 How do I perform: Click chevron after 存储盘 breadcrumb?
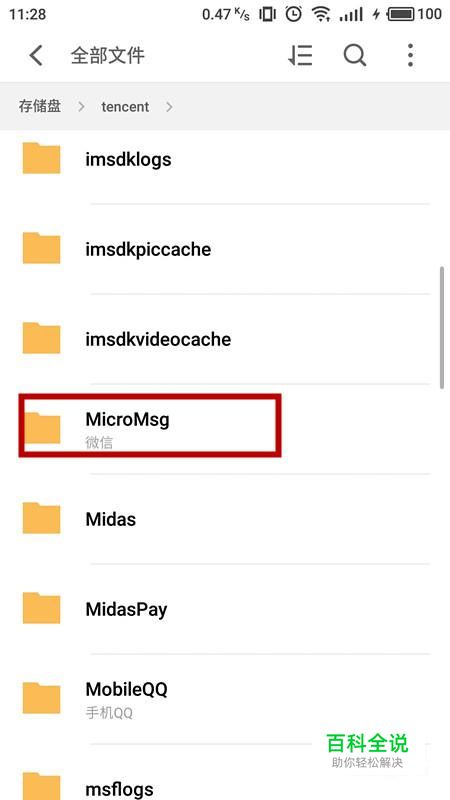(82, 107)
